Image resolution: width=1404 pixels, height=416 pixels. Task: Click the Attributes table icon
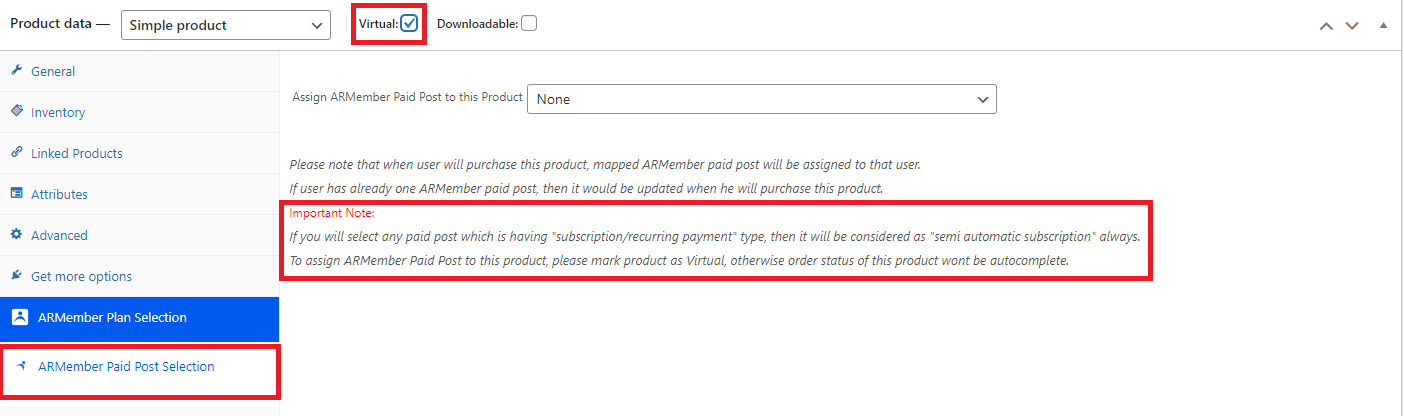pyautogui.click(x=16, y=194)
